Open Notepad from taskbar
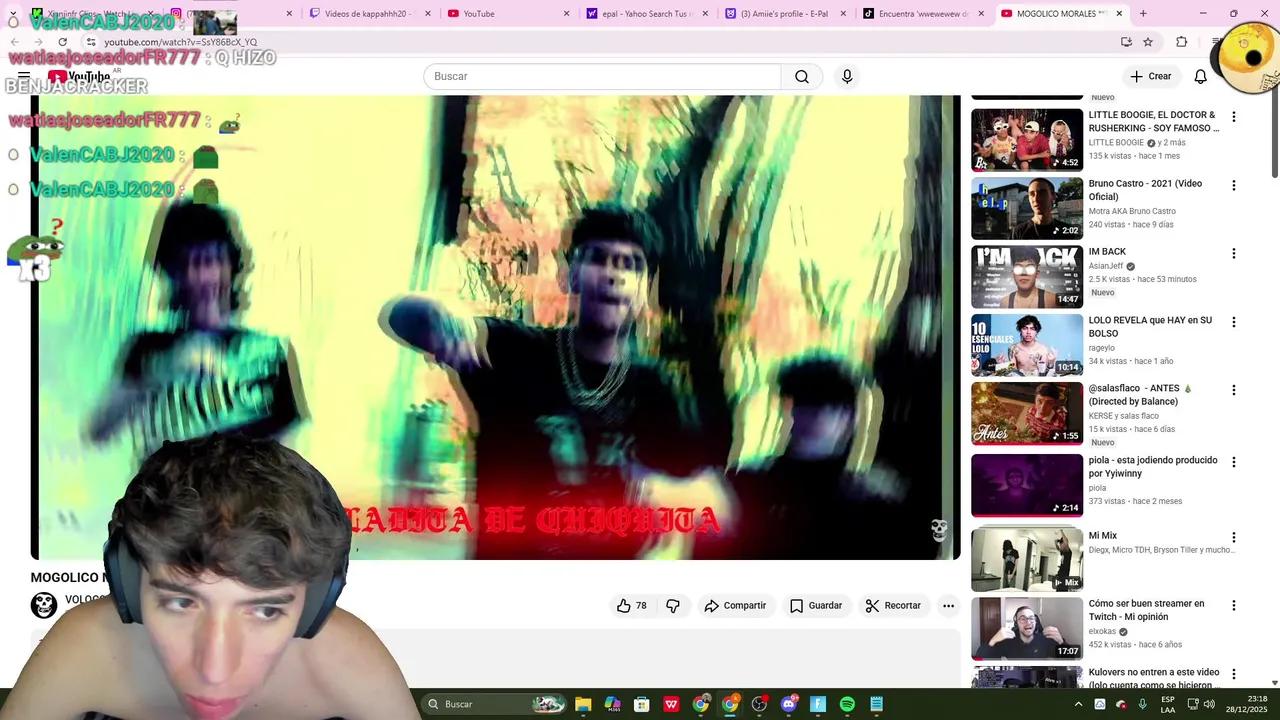This screenshot has height=720, width=1280. point(877,704)
